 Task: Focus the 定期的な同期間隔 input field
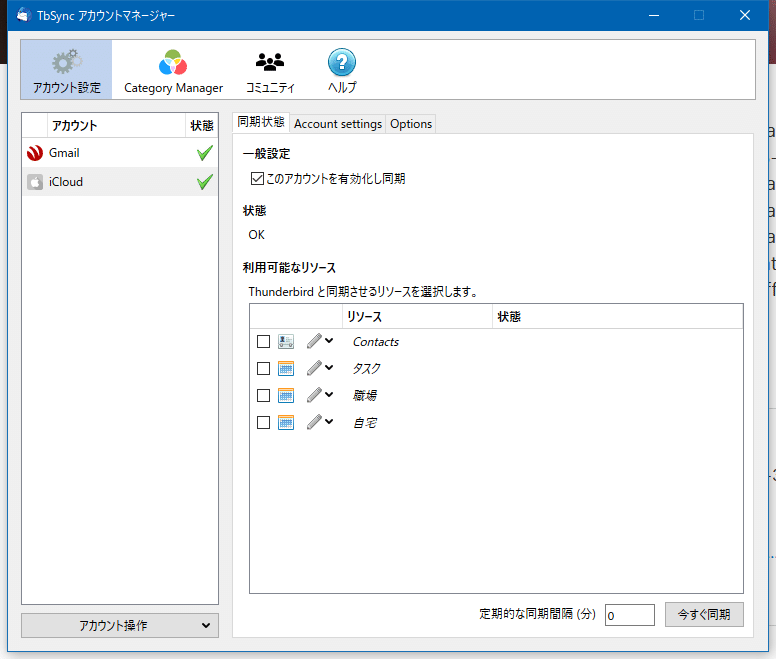[630, 615]
